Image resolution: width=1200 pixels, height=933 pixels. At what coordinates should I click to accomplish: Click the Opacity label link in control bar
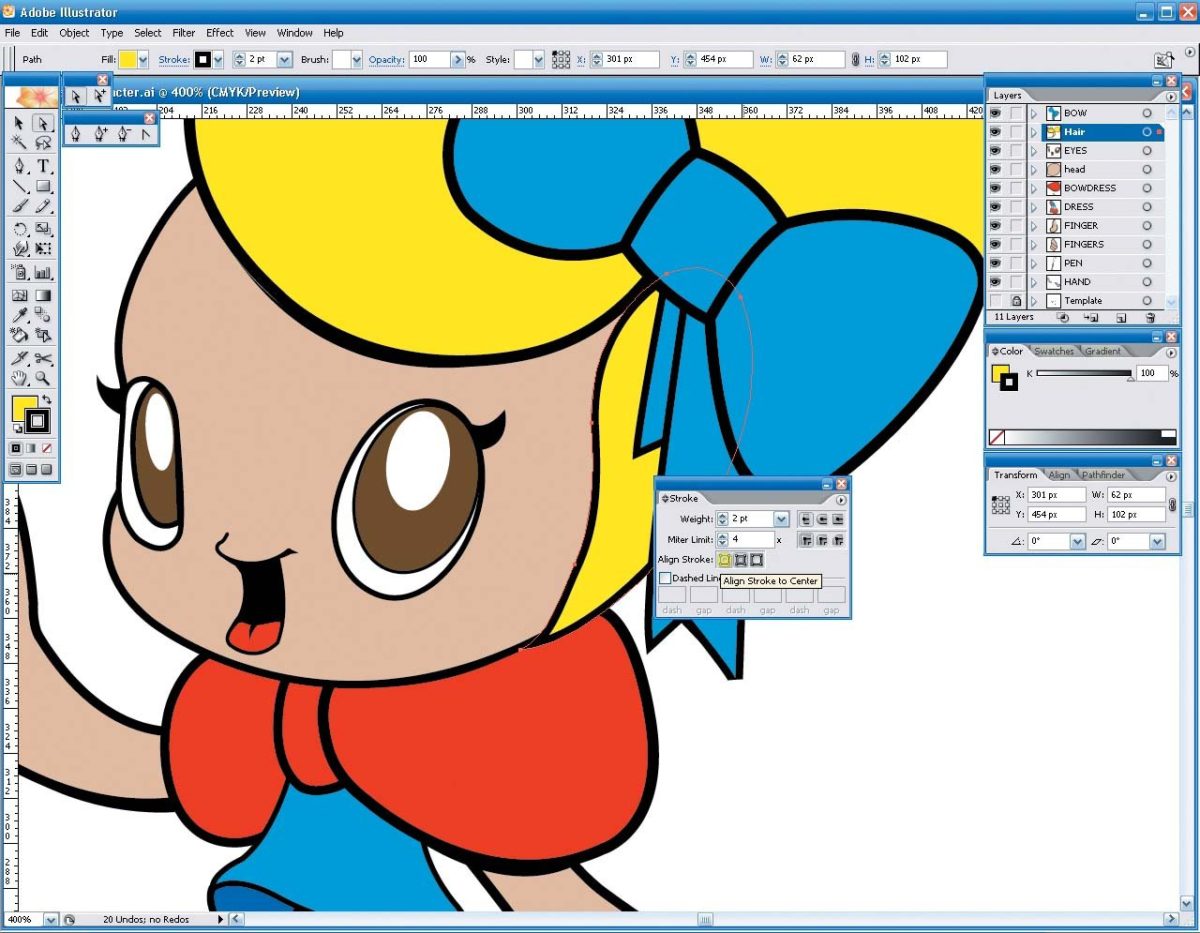pos(385,60)
